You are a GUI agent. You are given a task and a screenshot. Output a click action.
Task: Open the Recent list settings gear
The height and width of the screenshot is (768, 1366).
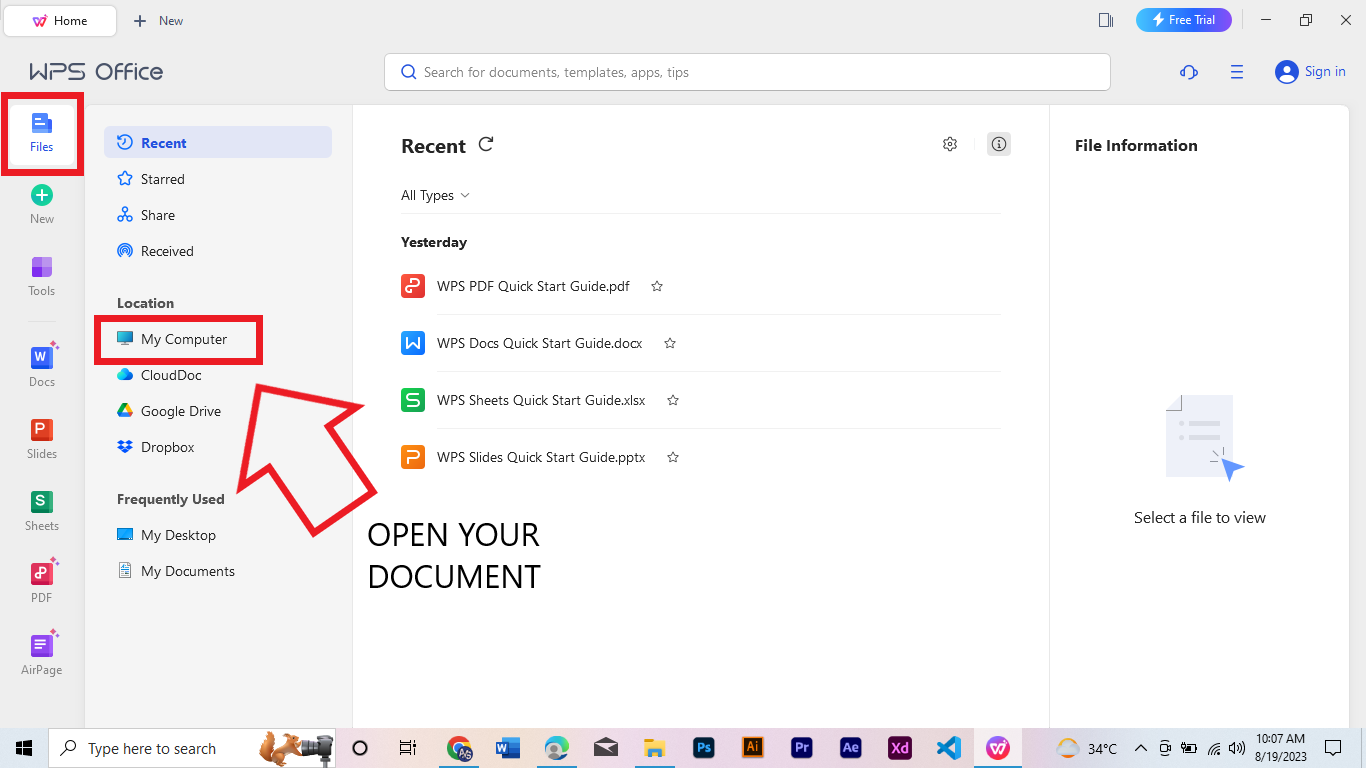(x=950, y=144)
